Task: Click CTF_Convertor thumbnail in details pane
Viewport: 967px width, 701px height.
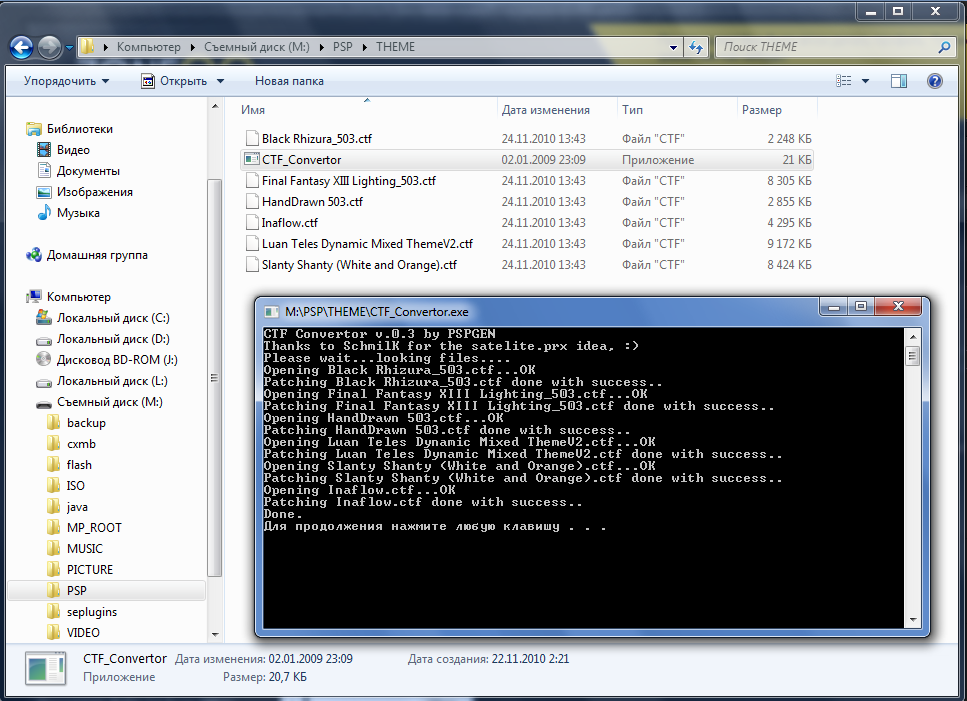Action: pyautogui.click(x=46, y=668)
